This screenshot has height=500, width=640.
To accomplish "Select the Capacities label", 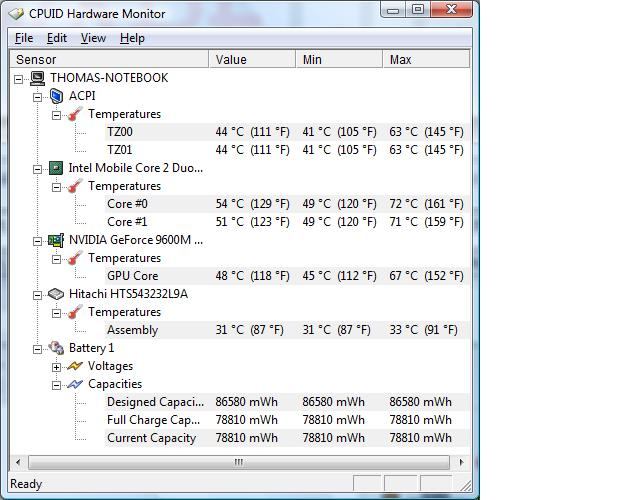I will point(115,384).
